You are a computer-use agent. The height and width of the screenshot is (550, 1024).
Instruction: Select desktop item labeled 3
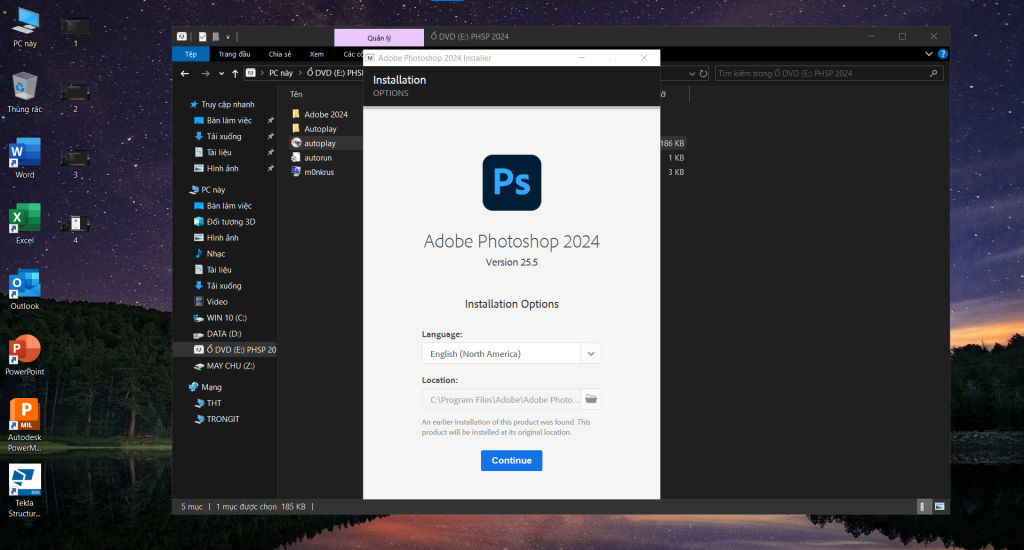tap(75, 162)
